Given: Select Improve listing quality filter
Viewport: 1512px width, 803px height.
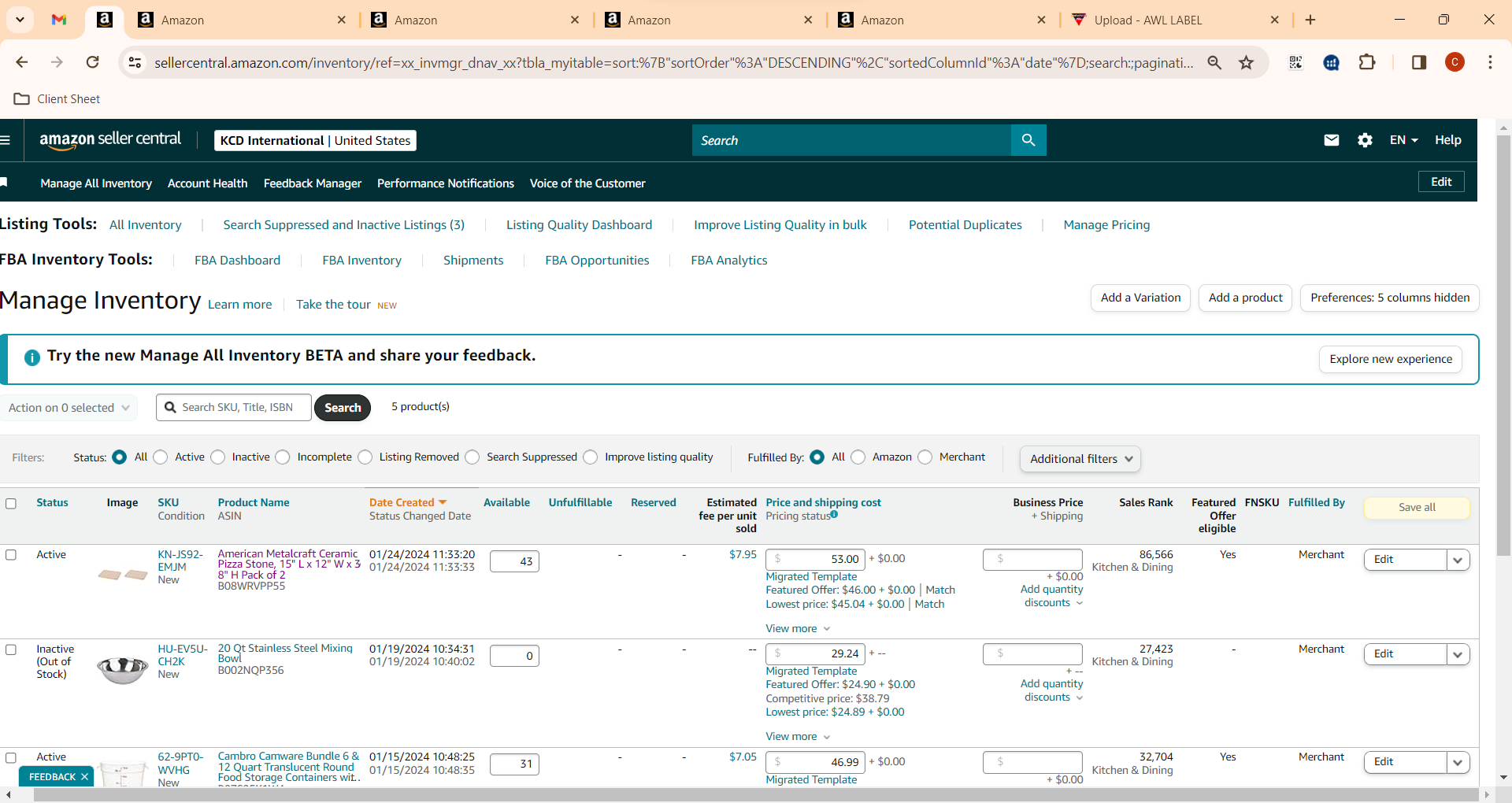Looking at the screenshot, I should click(591, 457).
